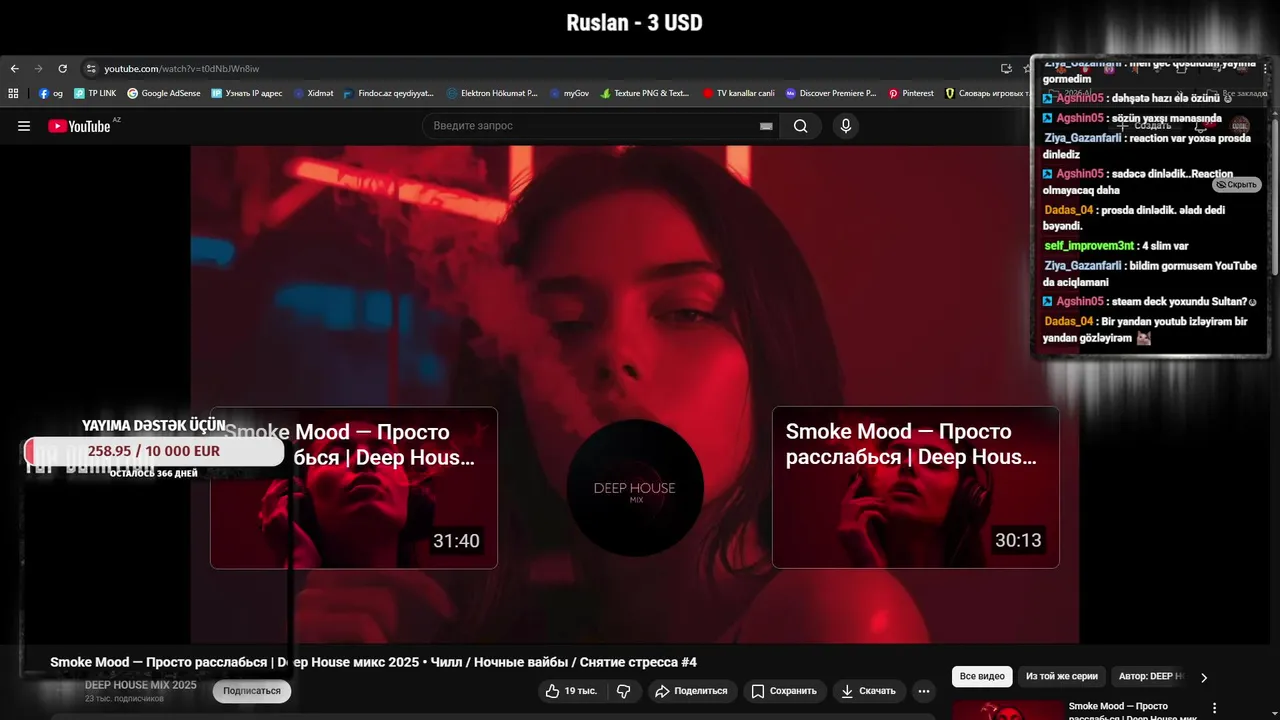Open the suggested Smoke Mood video thumbnail
This screenshot has width=1280, height=720.
tap(1006, 709)
